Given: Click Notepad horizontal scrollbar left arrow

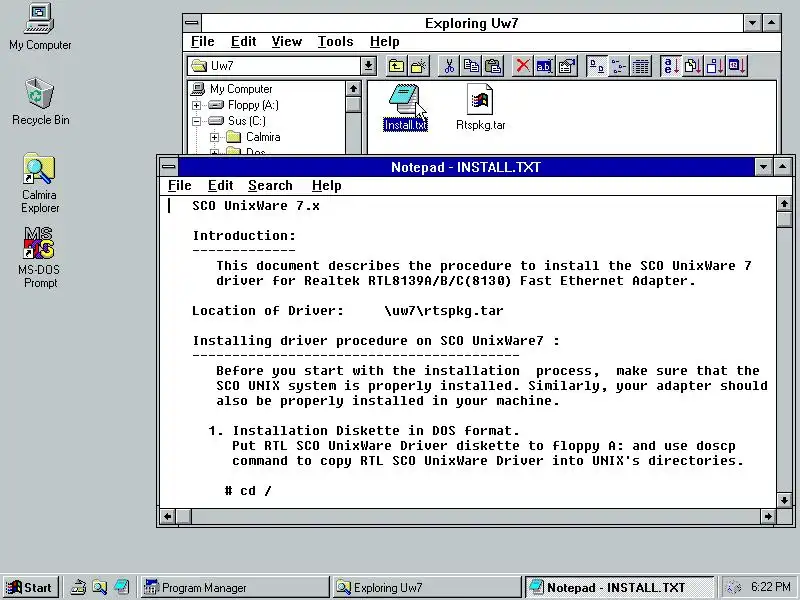Looking at the screenshot, I should pos(167,516).
